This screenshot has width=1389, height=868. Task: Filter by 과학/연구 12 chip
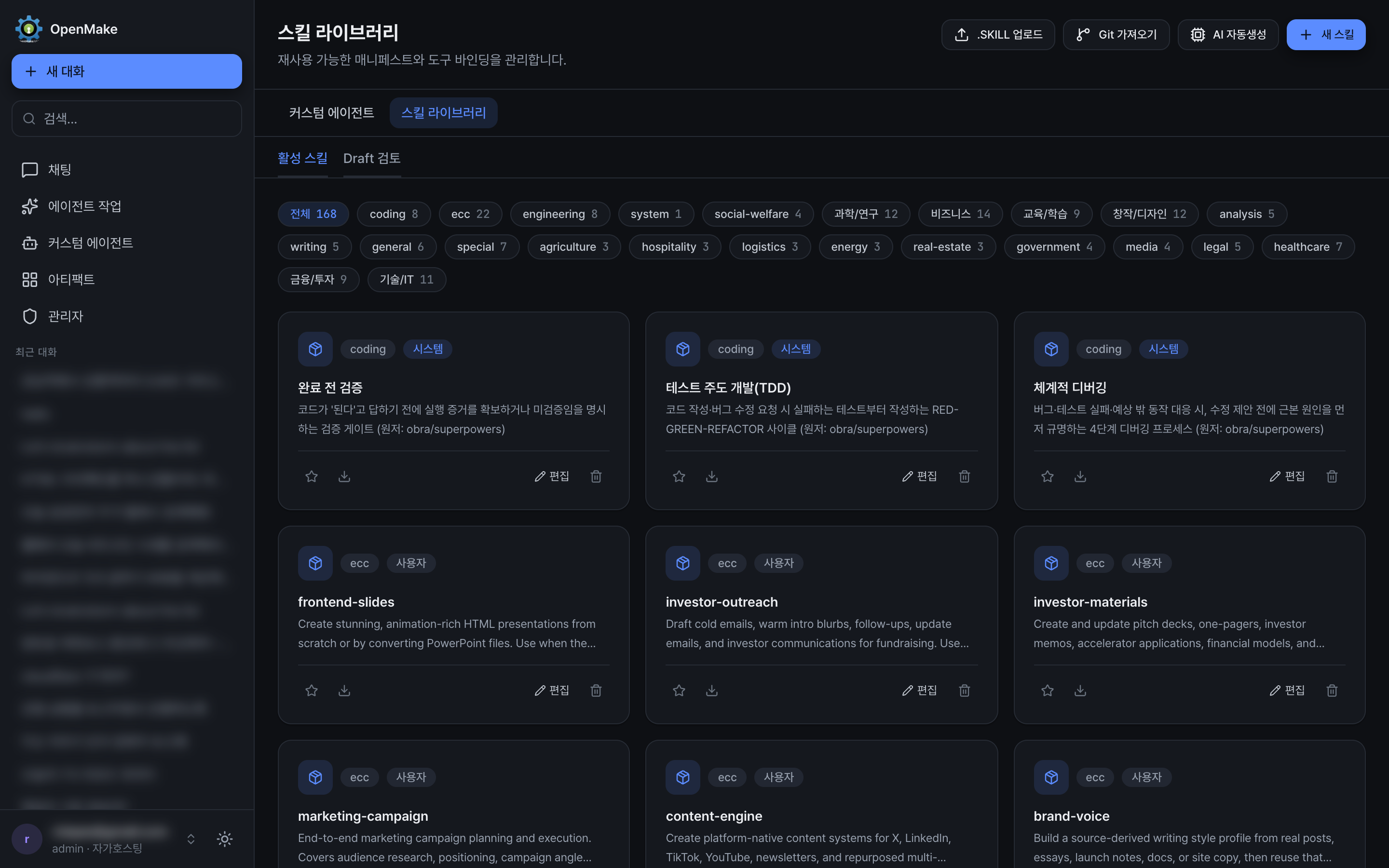pos(866,214)
